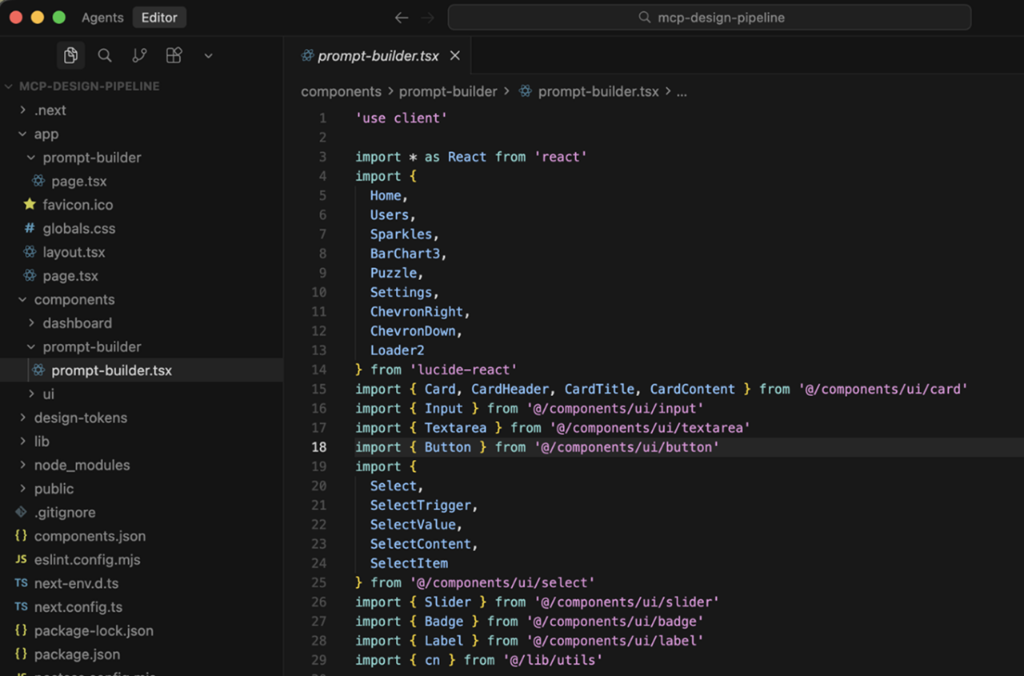
Task: Open the Extensions panel
Action: (x=173, y=56)
